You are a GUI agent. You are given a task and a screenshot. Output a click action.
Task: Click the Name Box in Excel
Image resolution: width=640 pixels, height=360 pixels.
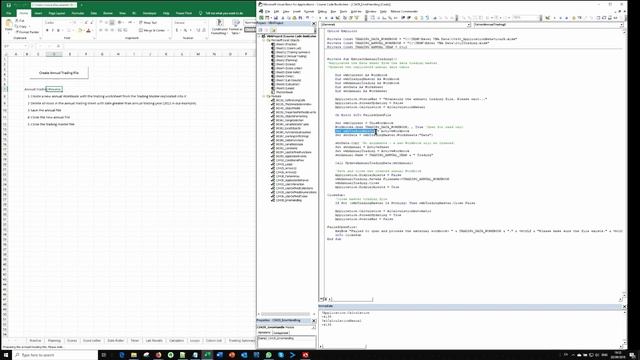tap(15, 46)
